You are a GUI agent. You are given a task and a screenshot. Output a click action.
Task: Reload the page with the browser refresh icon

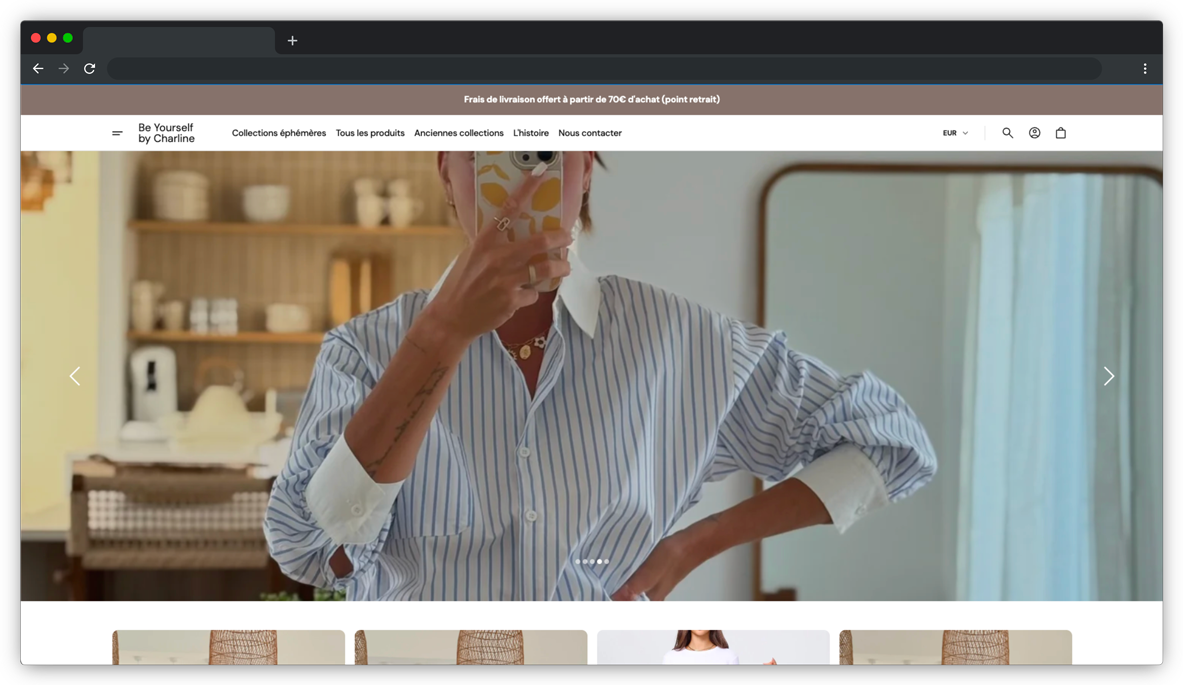tap(90, 69)
